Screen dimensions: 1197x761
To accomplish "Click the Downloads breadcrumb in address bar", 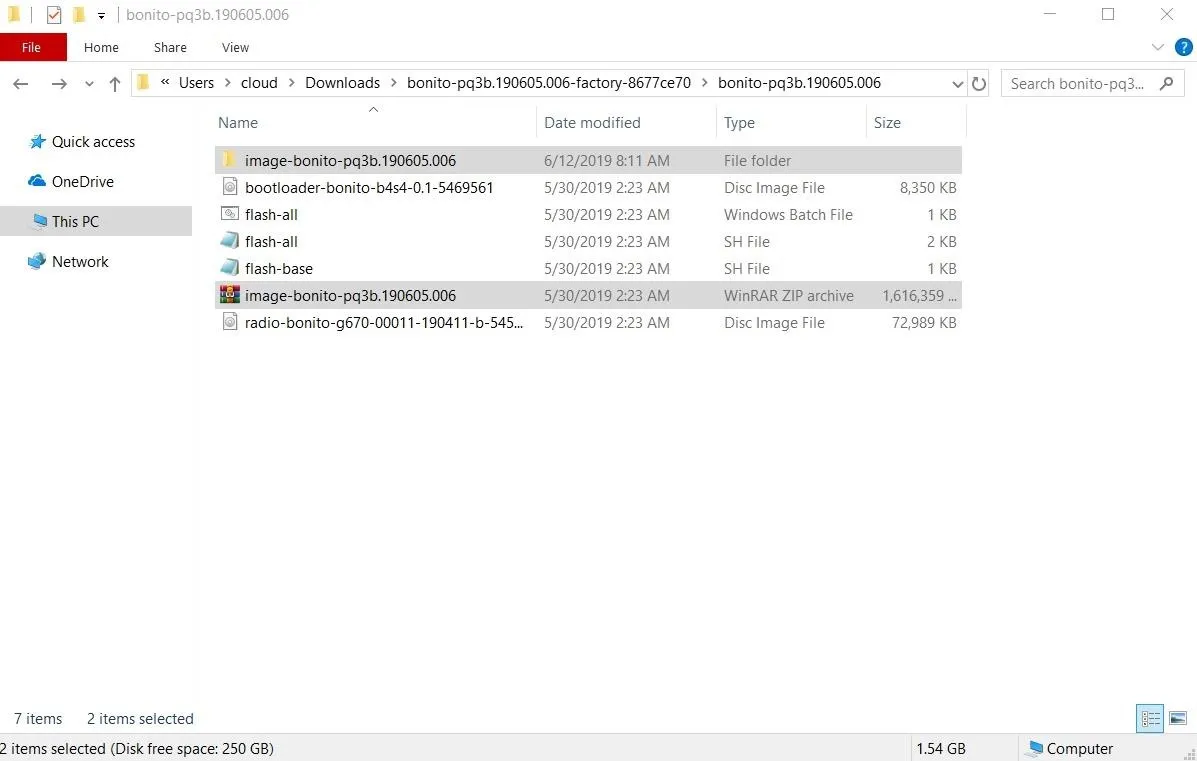I will click(x=342, y=82).
